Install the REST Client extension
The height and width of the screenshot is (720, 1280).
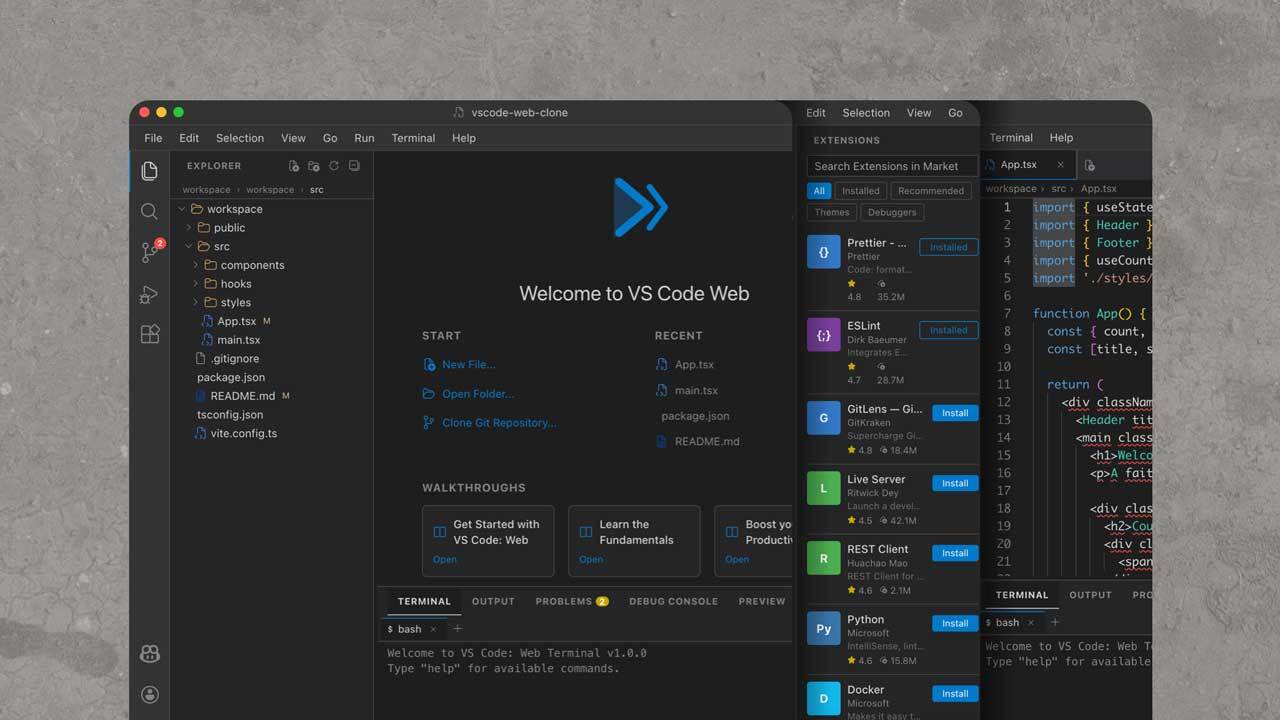[x=955, y=553]
